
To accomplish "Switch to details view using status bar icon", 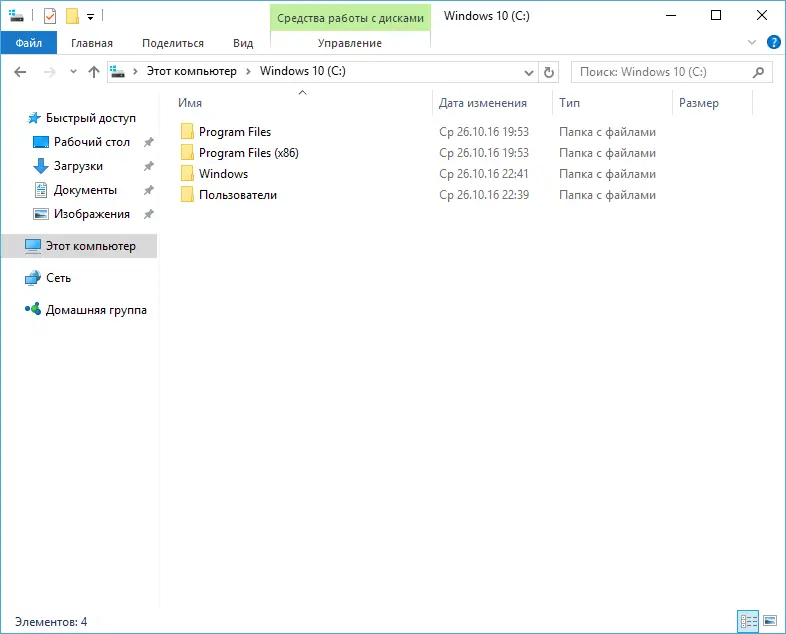I will tap(748, 621).
